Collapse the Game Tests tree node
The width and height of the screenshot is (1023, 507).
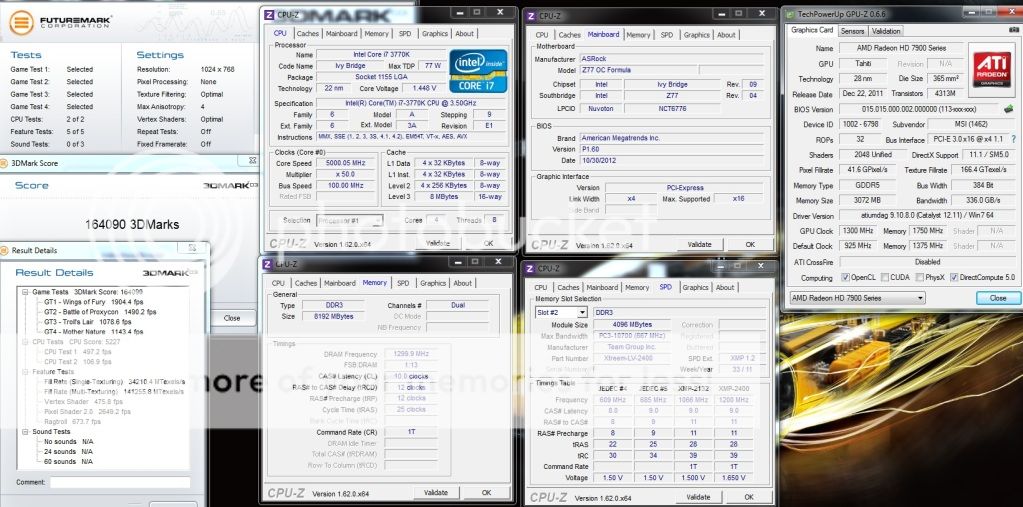point(24,291)
